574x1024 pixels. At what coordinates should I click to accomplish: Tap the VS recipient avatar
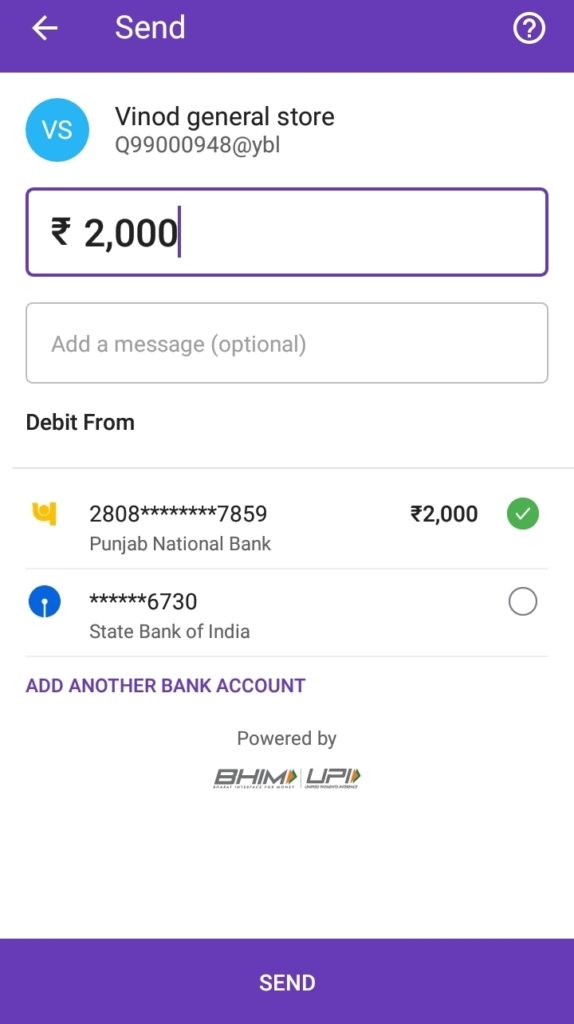57,130
